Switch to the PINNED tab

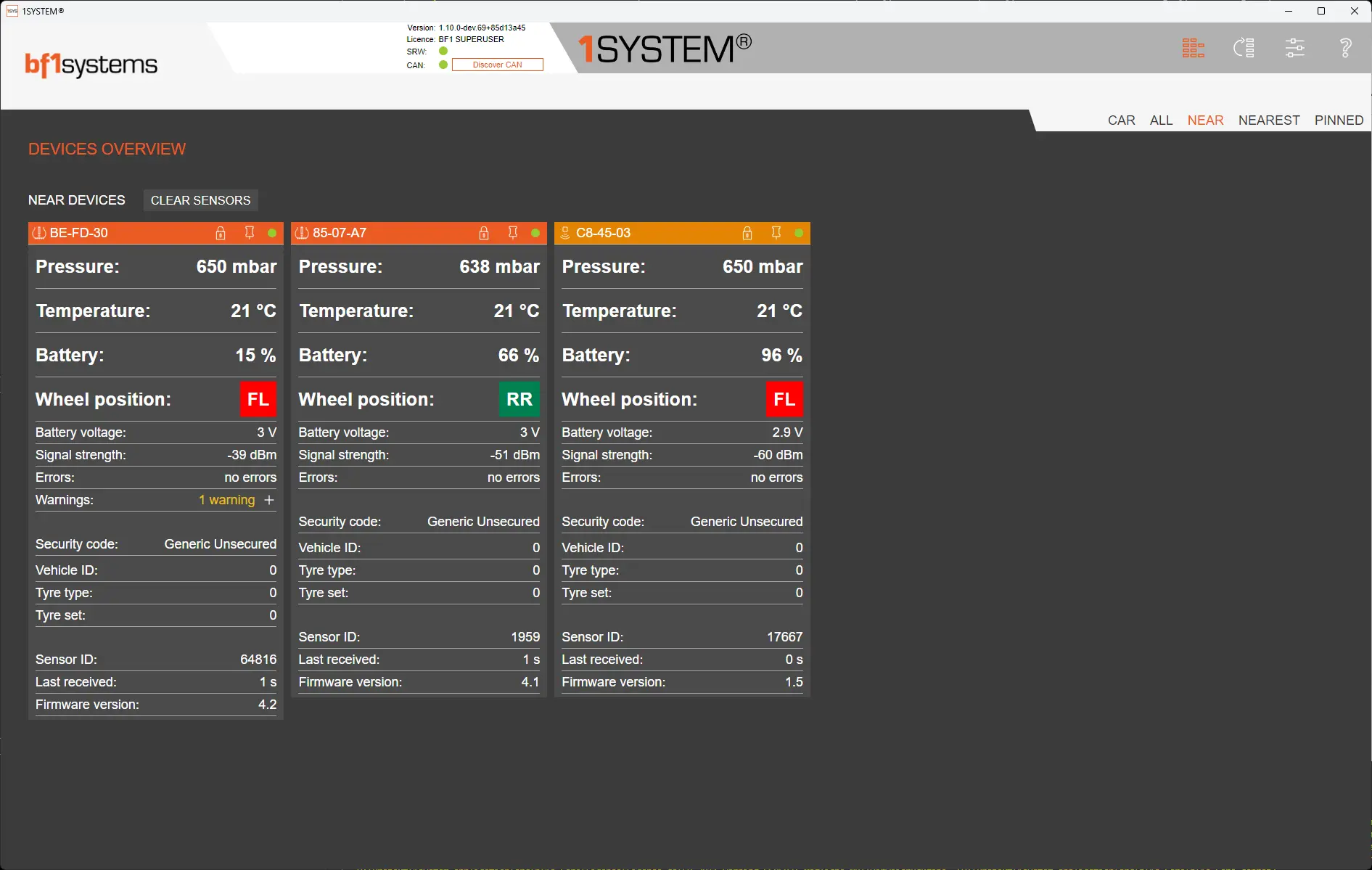click(1339, 120)
